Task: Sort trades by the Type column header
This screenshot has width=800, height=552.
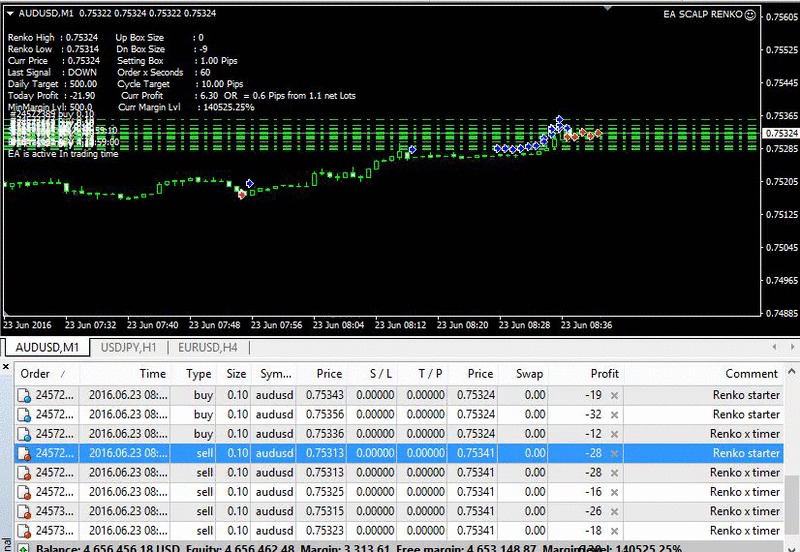Action: [x=199, y=374]
